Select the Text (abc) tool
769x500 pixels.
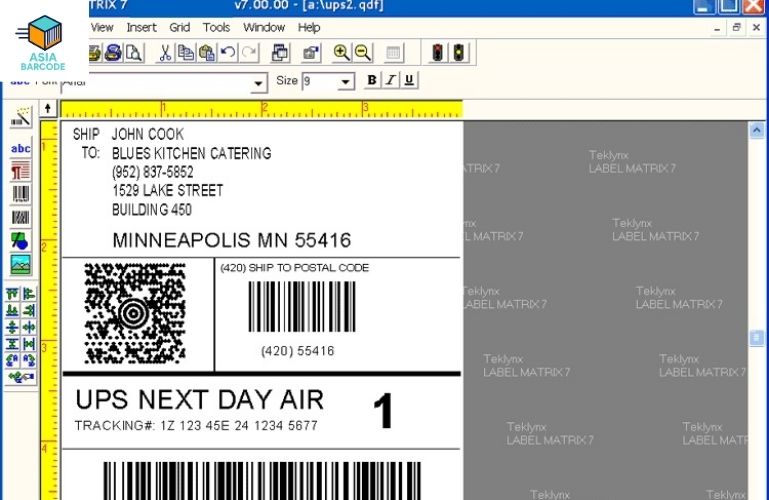coord(20,149)
